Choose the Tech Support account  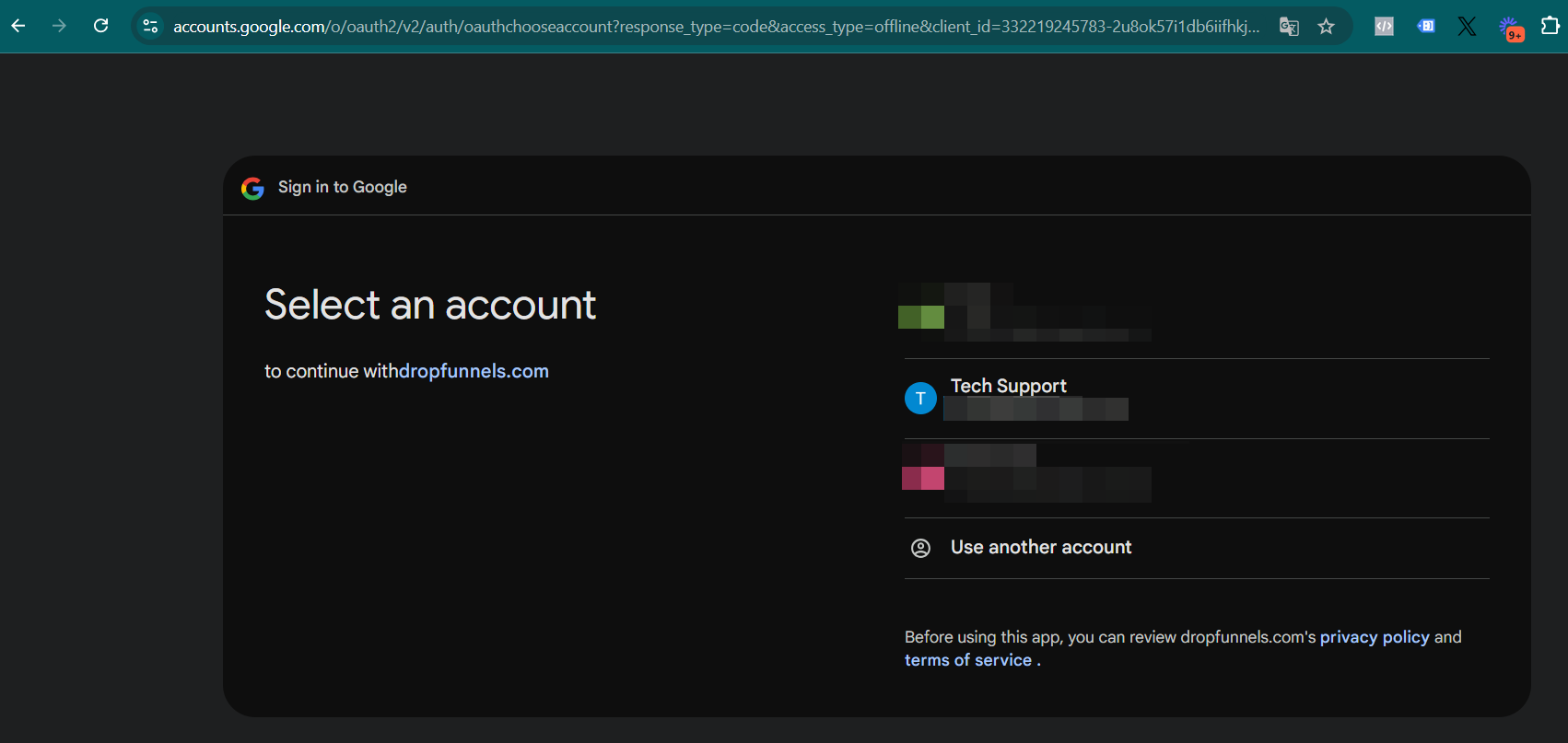coord(1197,399)
